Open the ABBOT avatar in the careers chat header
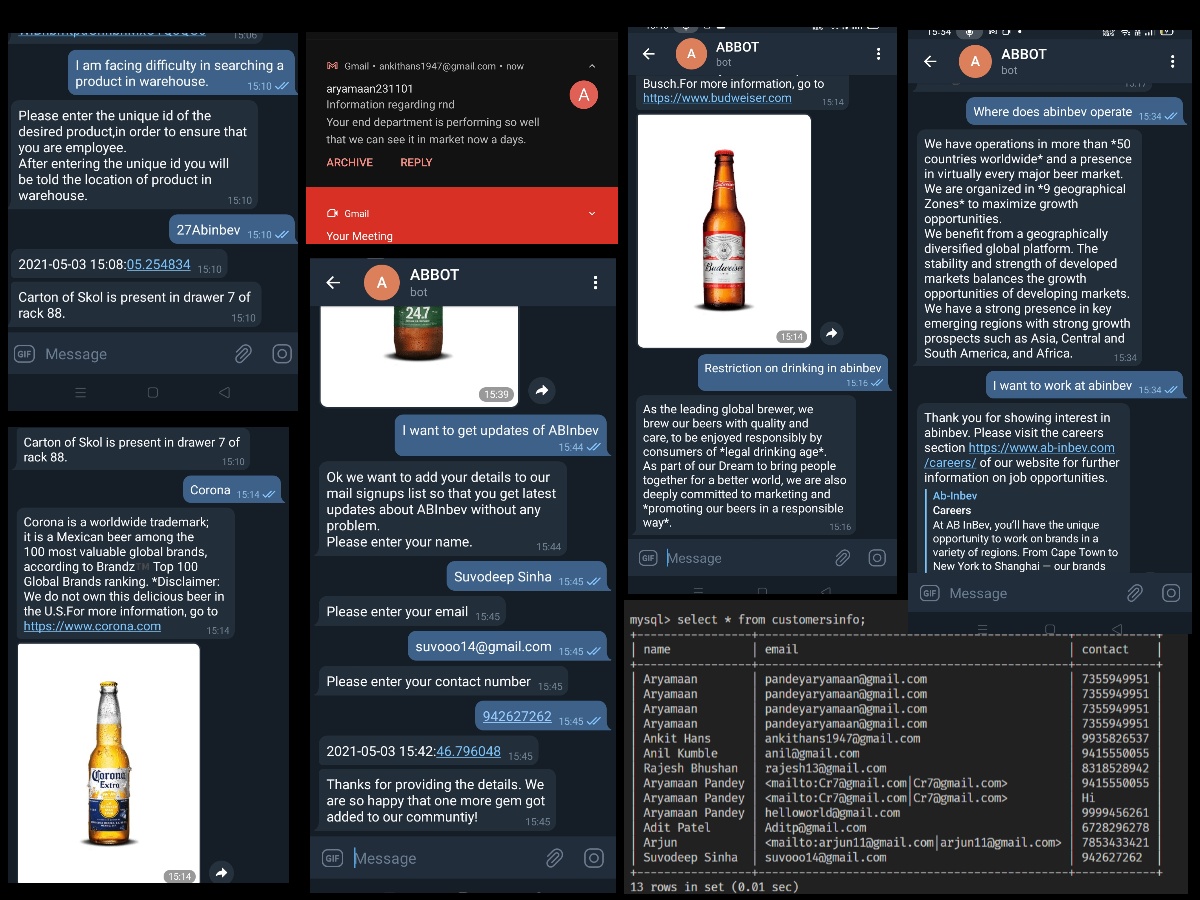This screenshot has width=1200, height=900. click(975, 61)
